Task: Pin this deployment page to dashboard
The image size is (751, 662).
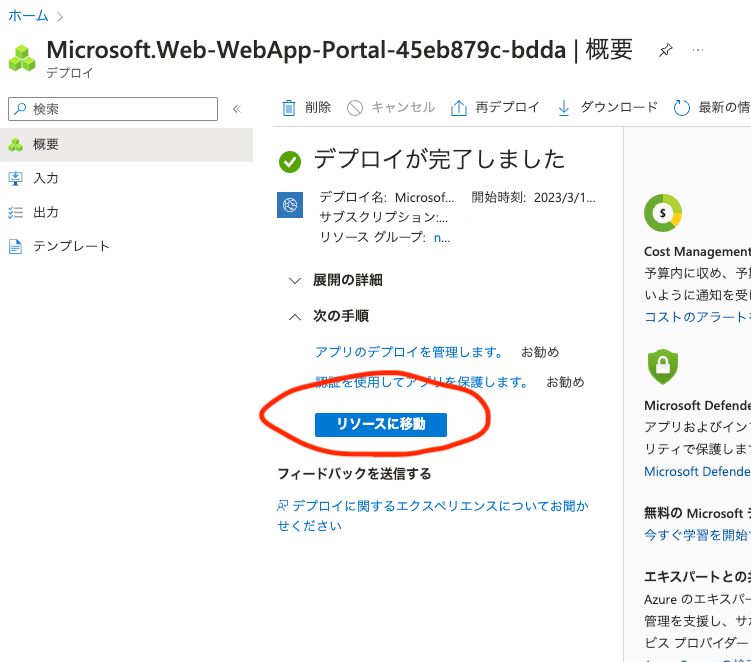Action: (x=665, y=50)
